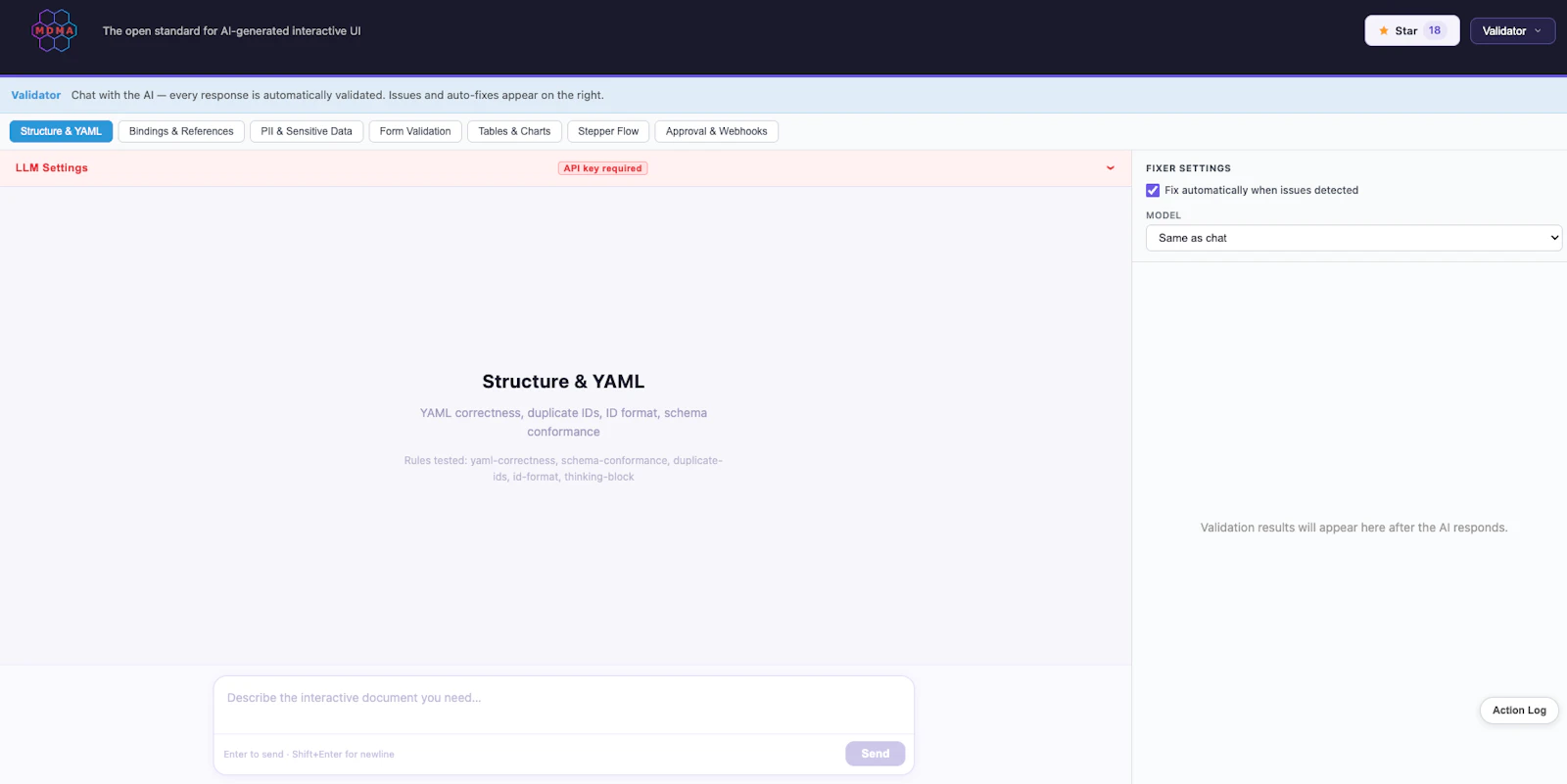Click the Rules tested description text
The height and width of the screenshot is (784, 1567).
coord(563,469)
